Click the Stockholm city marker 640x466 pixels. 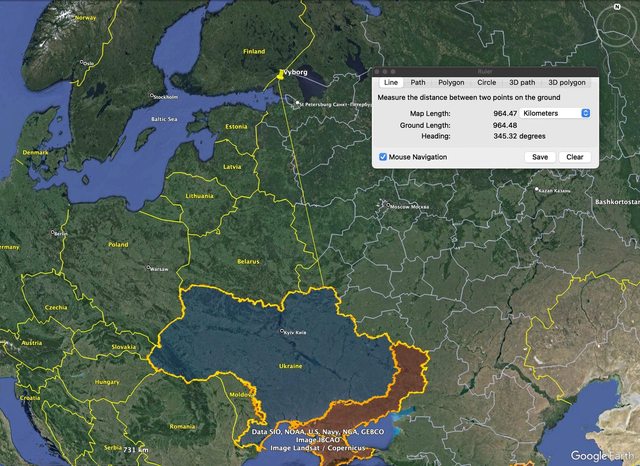(150, 96)
